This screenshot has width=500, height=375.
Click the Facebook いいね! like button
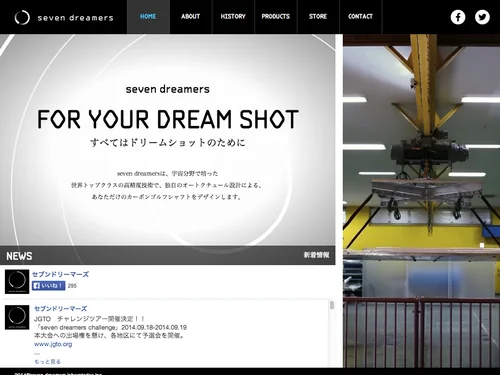[48, 286]
